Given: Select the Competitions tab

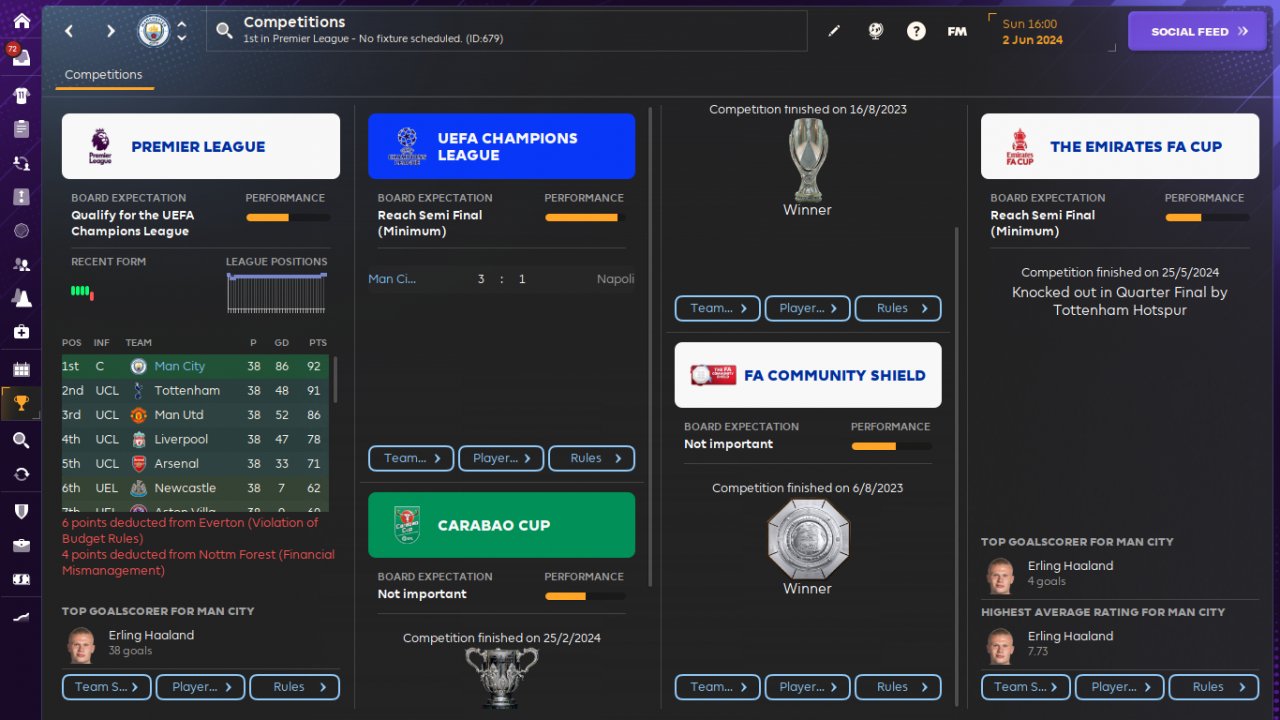Looking at the screenshot, I should pyautogui.click(x=104, y=75).
